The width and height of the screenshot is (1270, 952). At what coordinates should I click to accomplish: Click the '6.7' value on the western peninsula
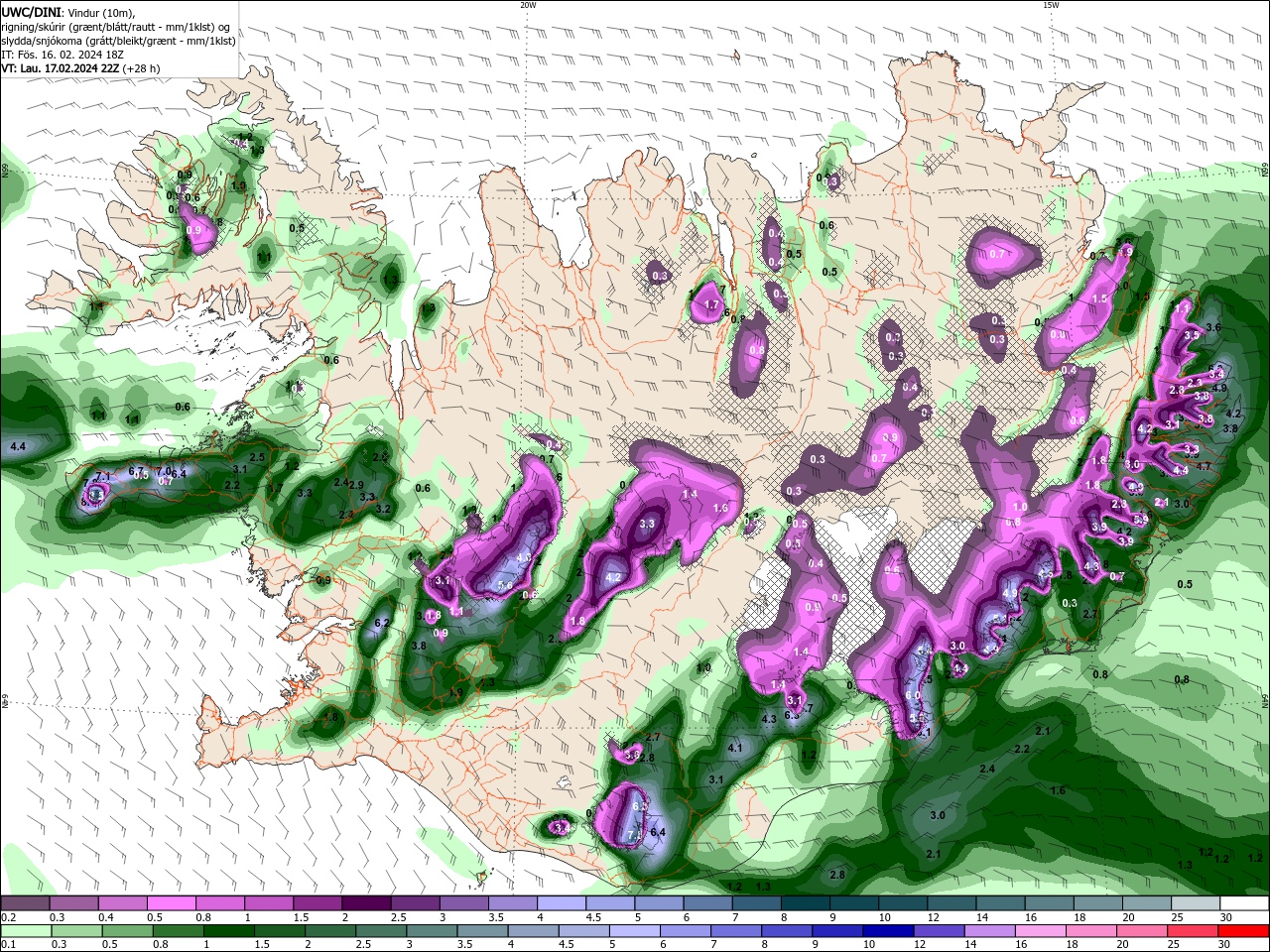click(137, 471)
